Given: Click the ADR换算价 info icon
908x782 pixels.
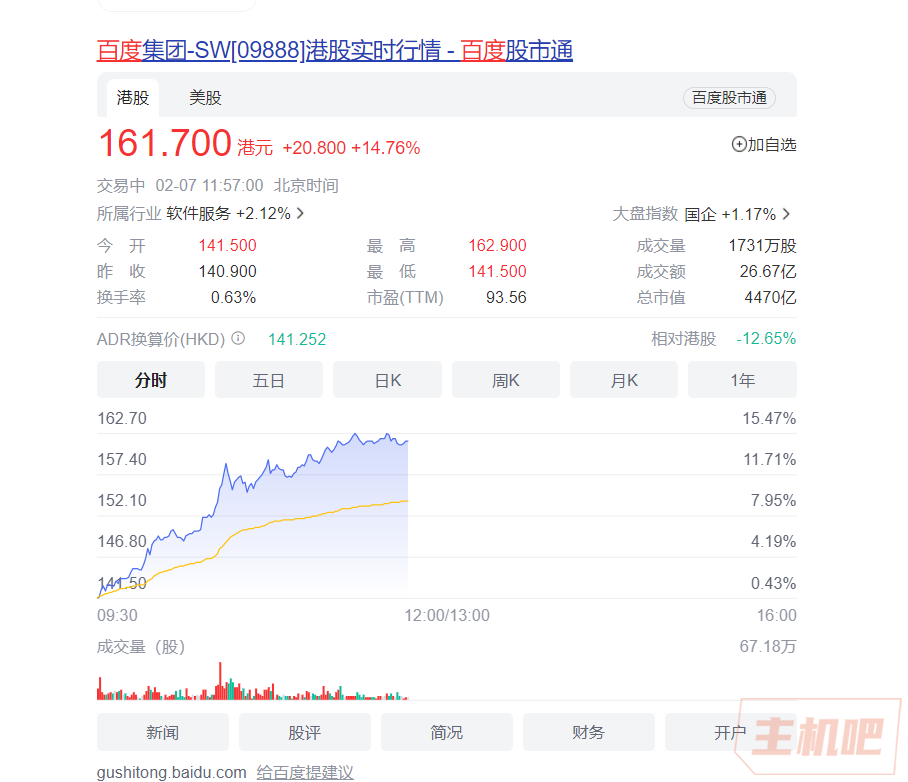Looking at the screenshot, I should (238, 338).
